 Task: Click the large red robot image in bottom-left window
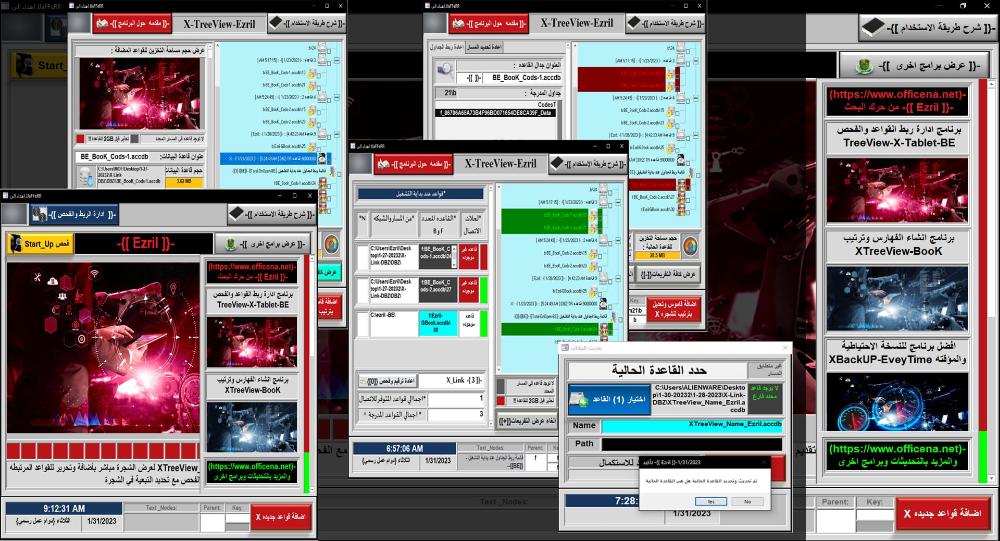coord(103,348)
